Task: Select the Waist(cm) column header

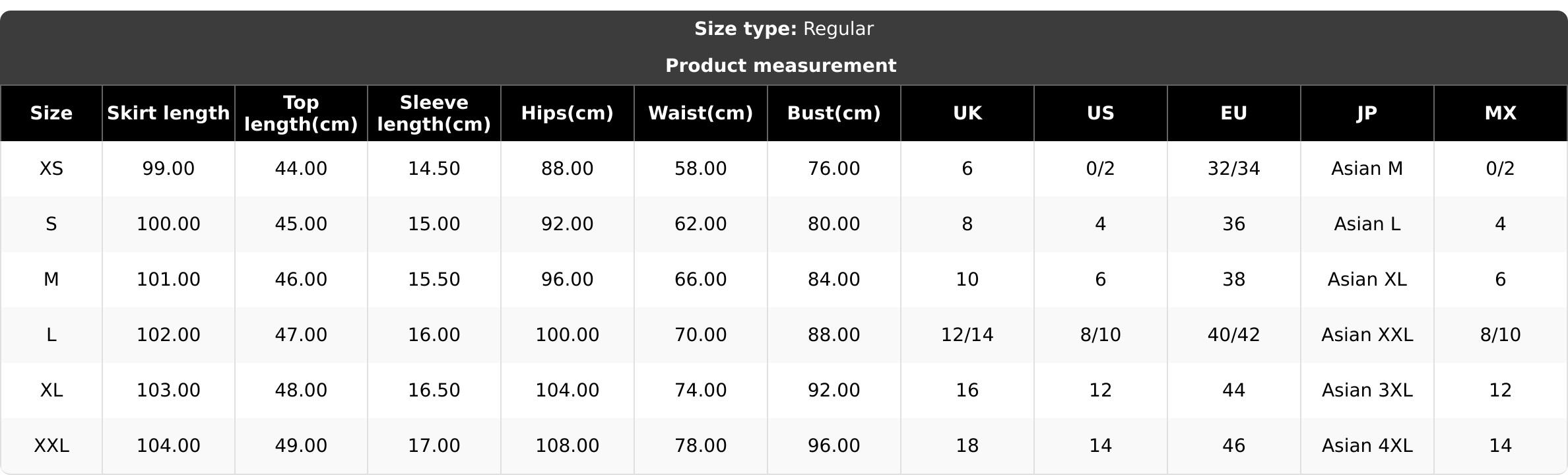Action: coord(701,113)
